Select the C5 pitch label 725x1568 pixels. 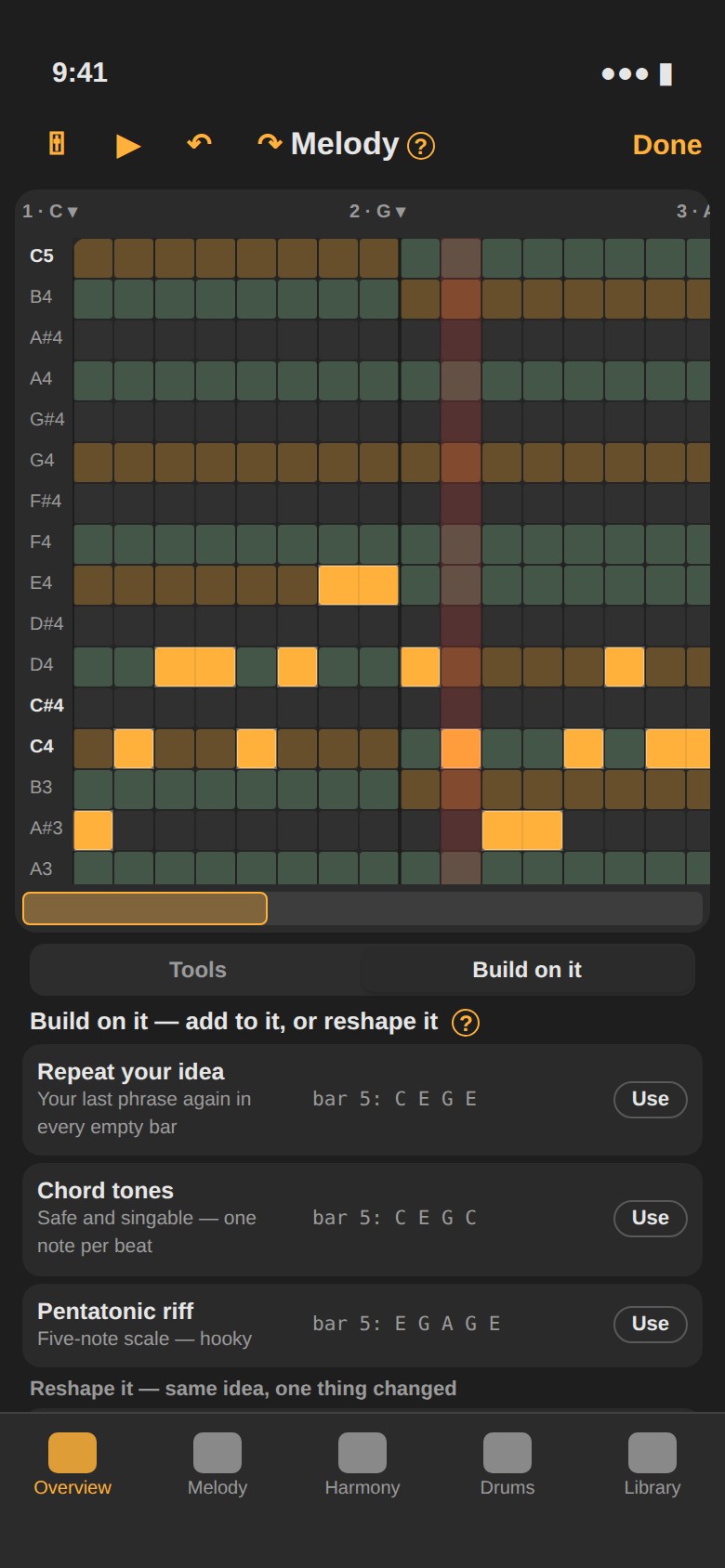42,256
